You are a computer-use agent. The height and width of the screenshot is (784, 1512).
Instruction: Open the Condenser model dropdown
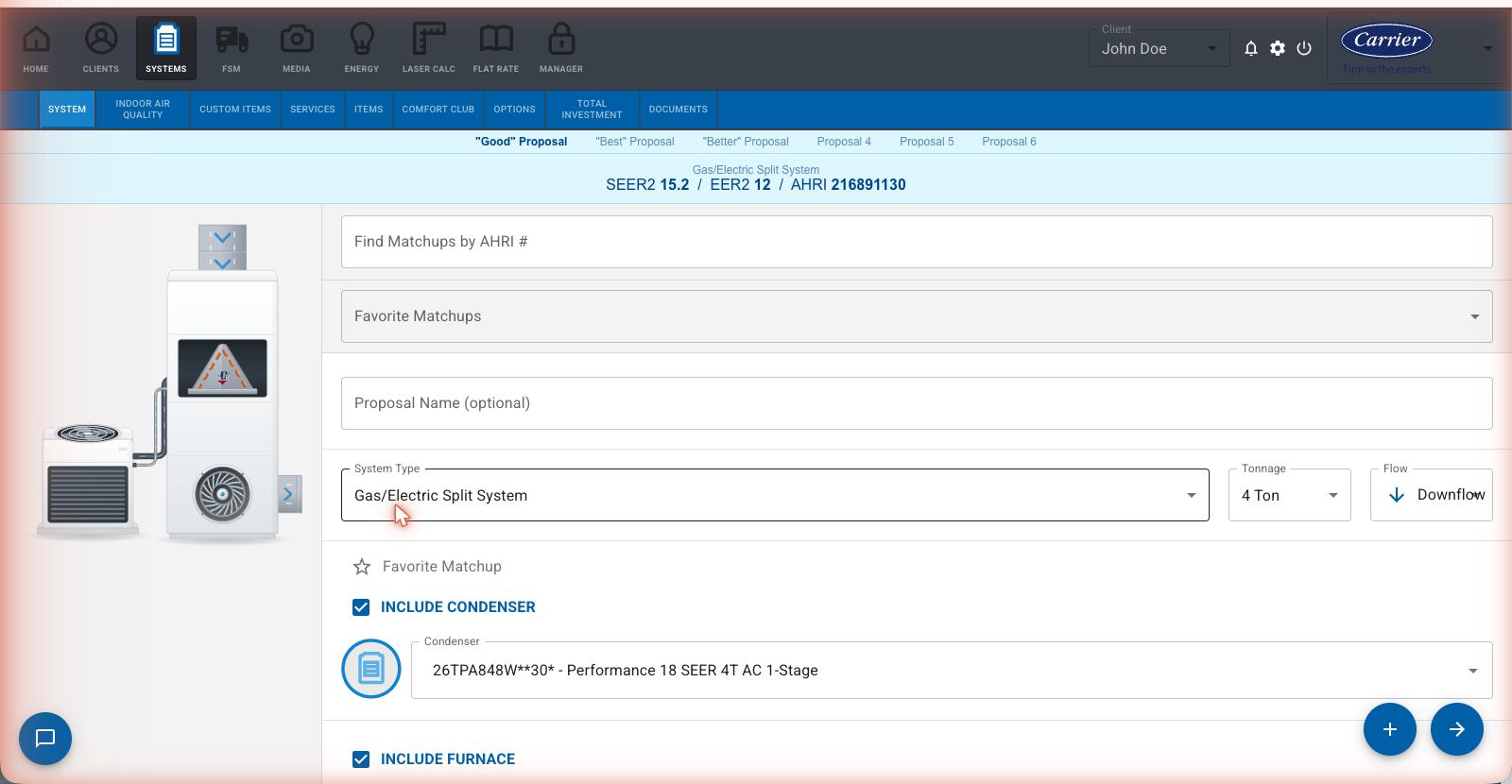pyautogui.click(x=952, y=671)
